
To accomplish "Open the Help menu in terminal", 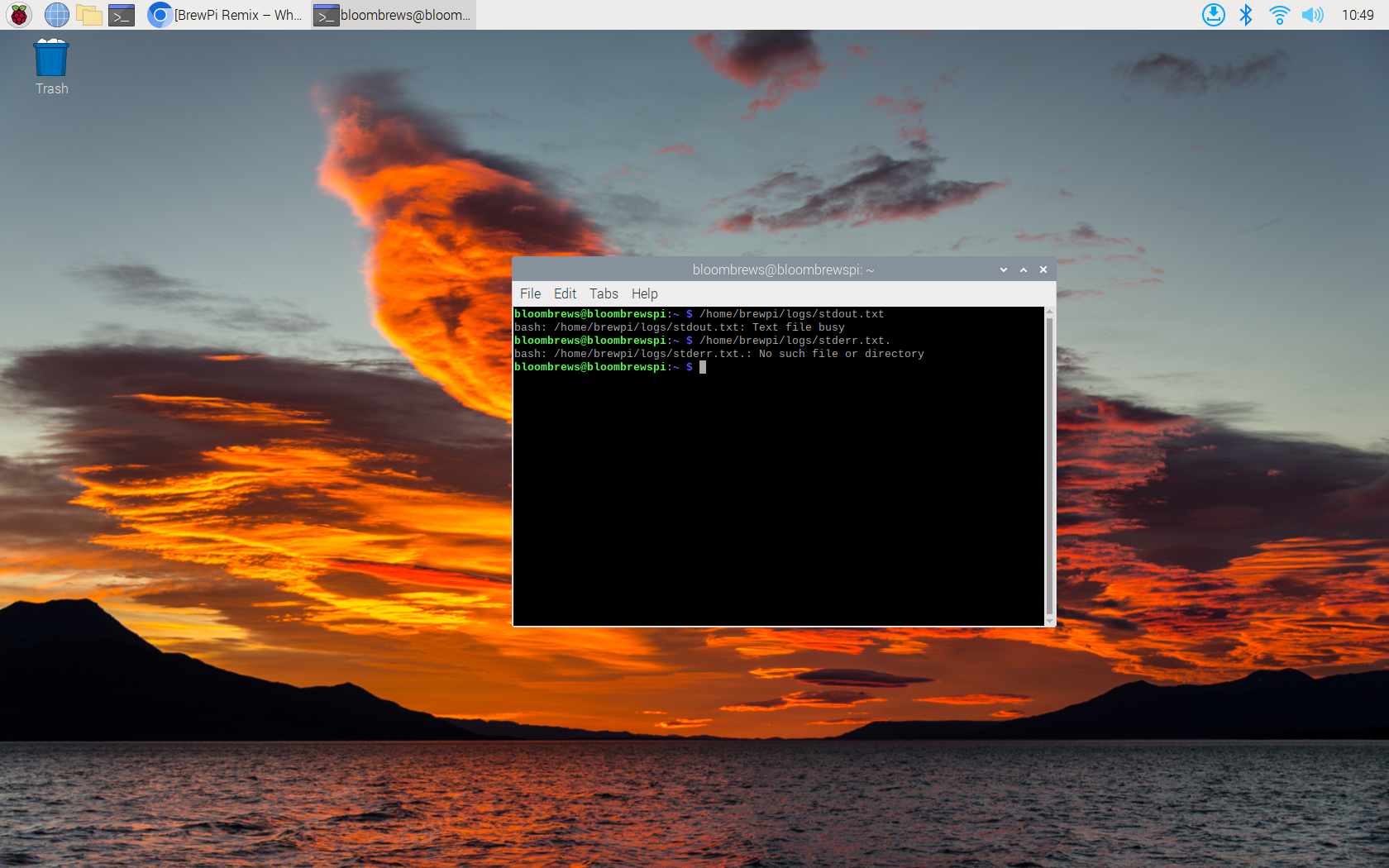I will [644, 293].
